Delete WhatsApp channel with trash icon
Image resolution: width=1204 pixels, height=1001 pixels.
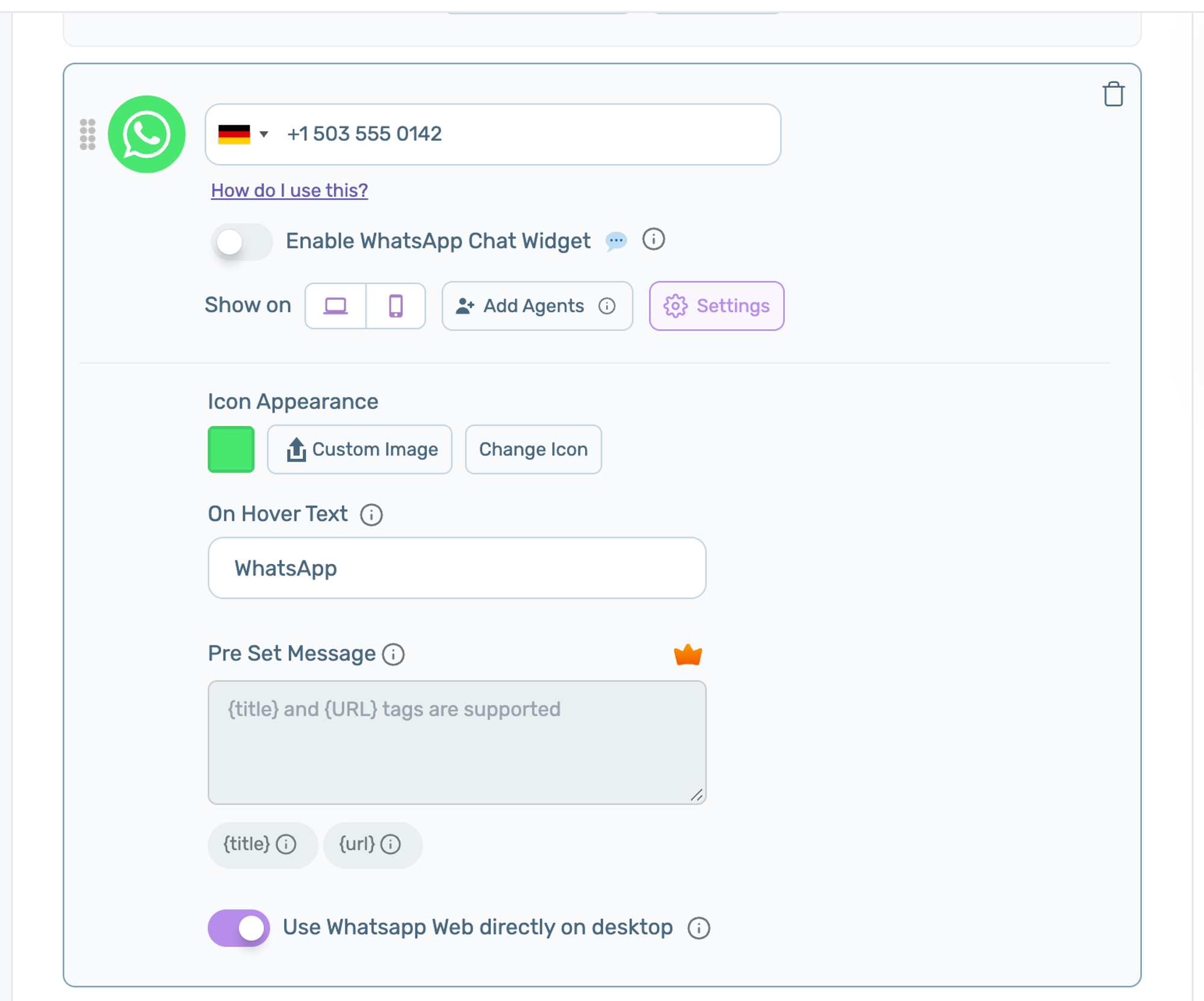tap(1113, 95)
